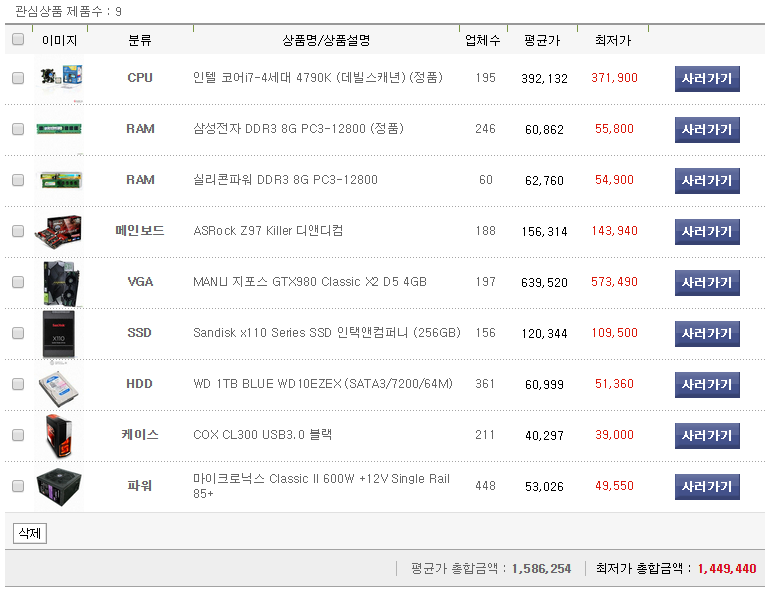Viewport: 774px width, 594px height.
Task: Open product link 삼성전자 DDR3 8G PC3-12800 (정품)
Action: tap(298, 129)
